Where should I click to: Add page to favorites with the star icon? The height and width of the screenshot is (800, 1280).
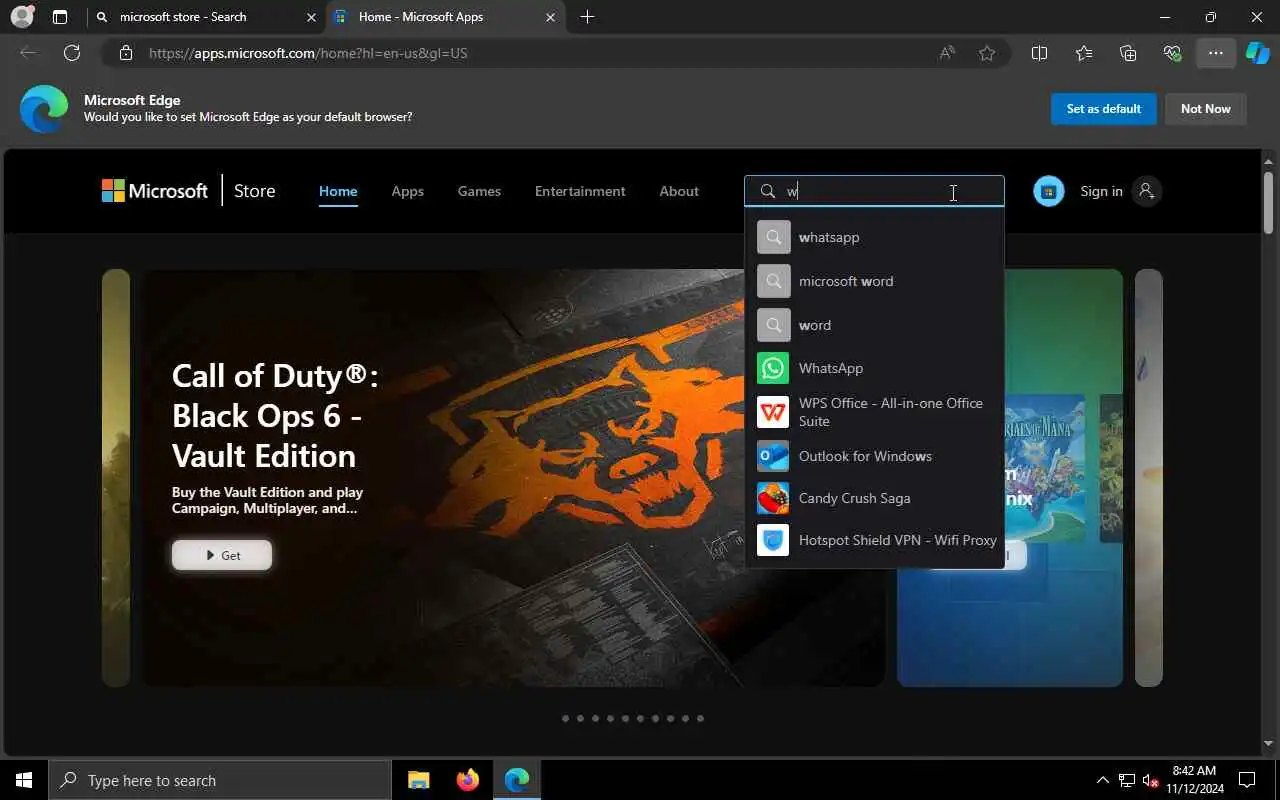point(987,53)
